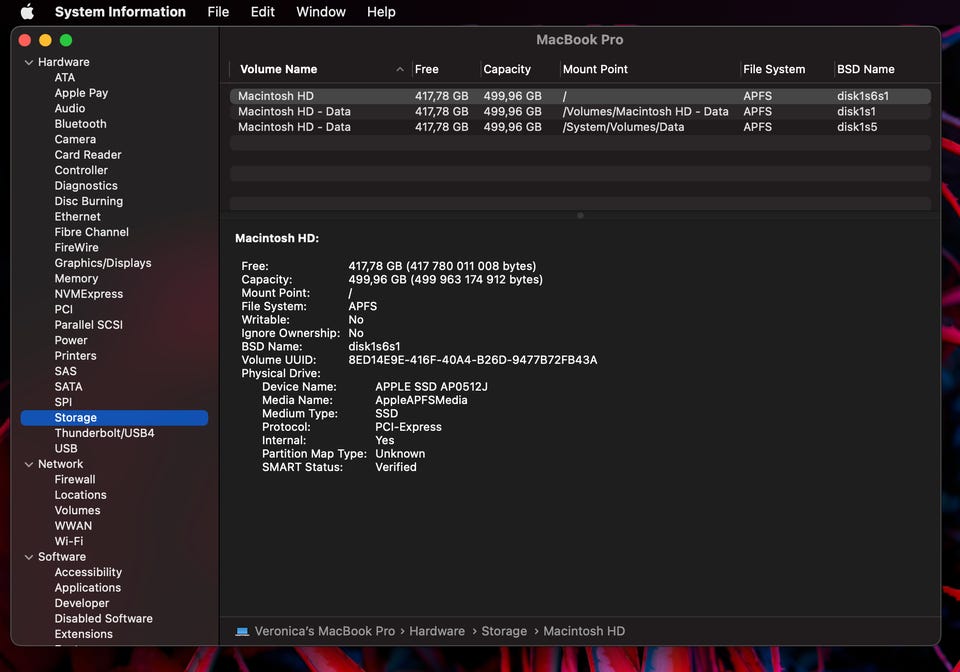Select the Macintosh HD - Data row on disk1s5

(x=294, y=127)
